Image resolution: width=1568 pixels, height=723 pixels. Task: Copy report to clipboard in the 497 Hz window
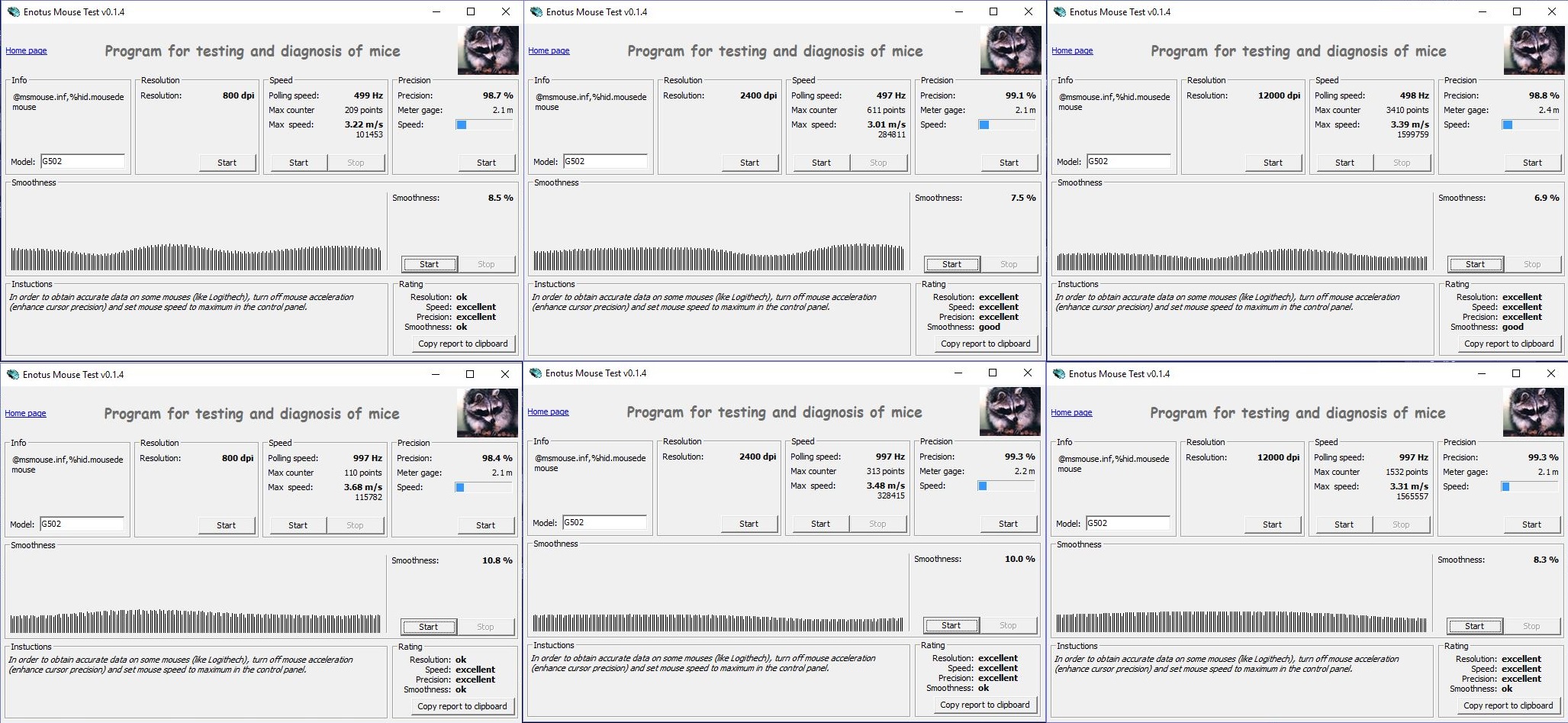986,344
